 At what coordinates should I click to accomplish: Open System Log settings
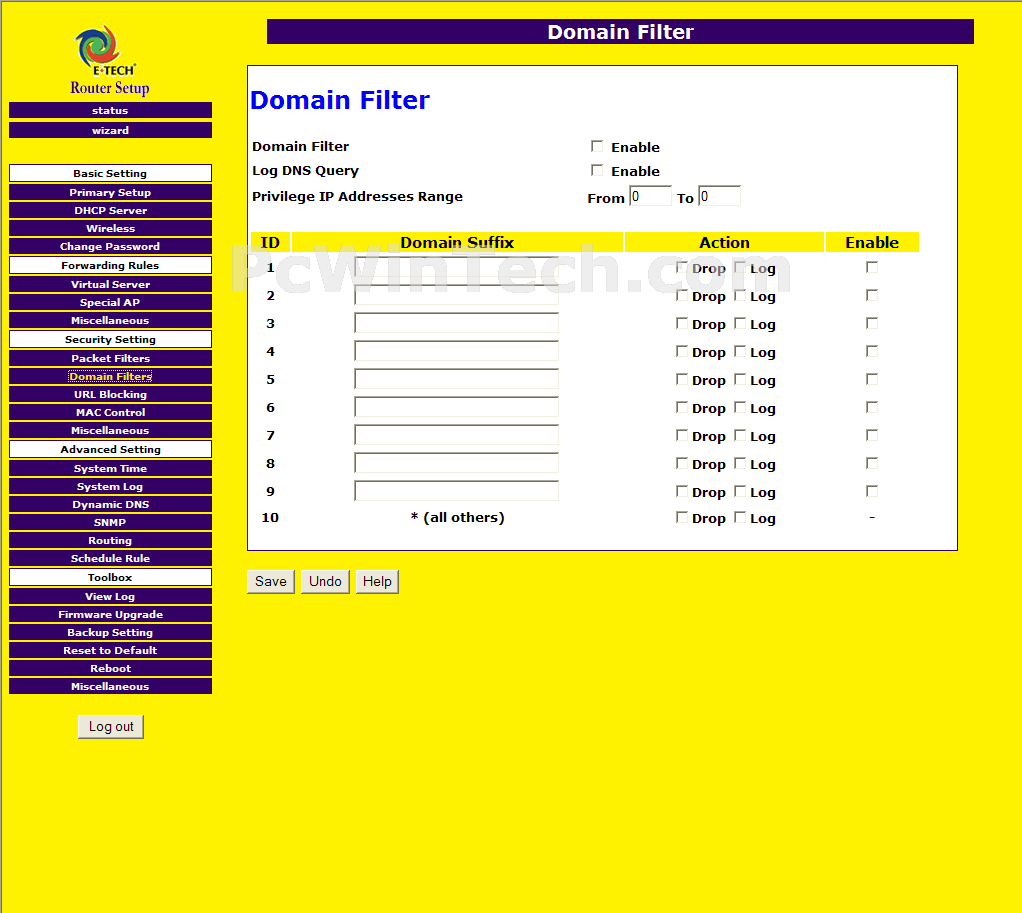pos(110,486)
